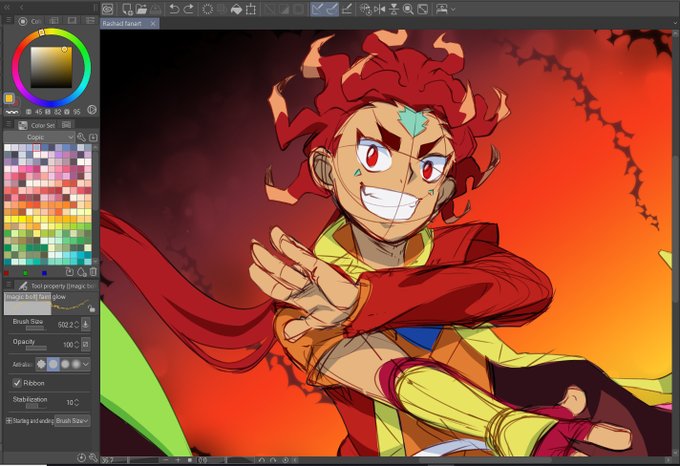
Task: Click the Scale/Rotate transform toolbar icon
Action: pyautogui.click(x=250, y=9)
